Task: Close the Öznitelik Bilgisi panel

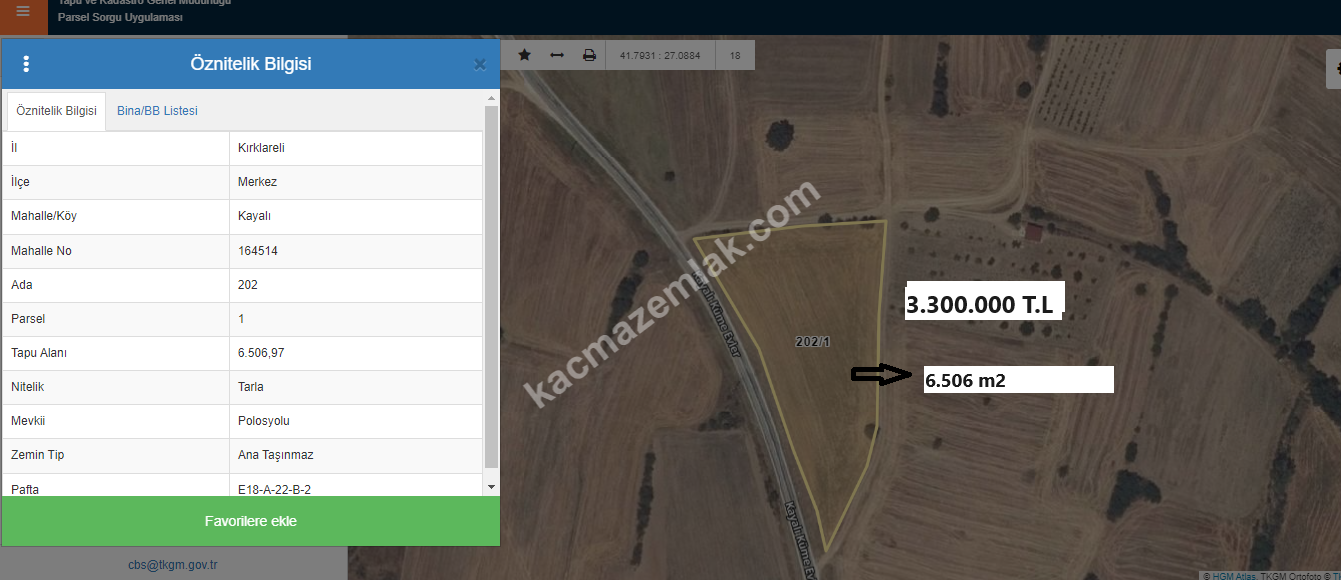Action: (480, 64)
